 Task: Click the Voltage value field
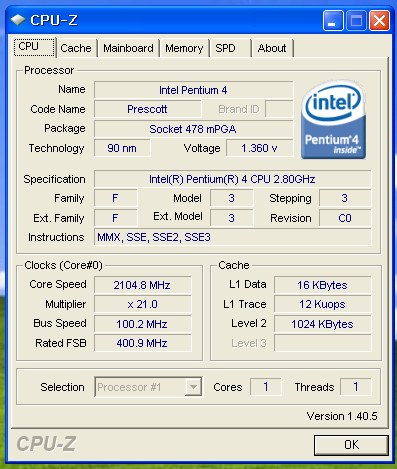click(x=260, y=148)
